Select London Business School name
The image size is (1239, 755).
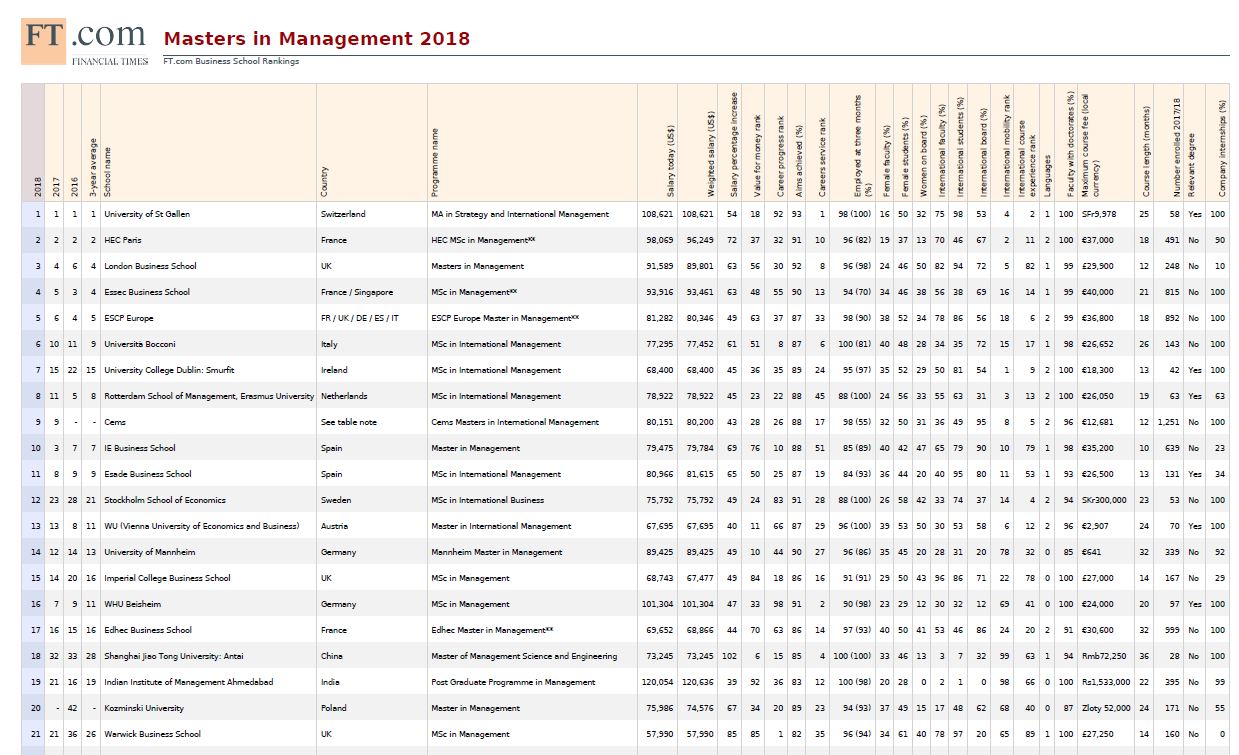[150, 266]
